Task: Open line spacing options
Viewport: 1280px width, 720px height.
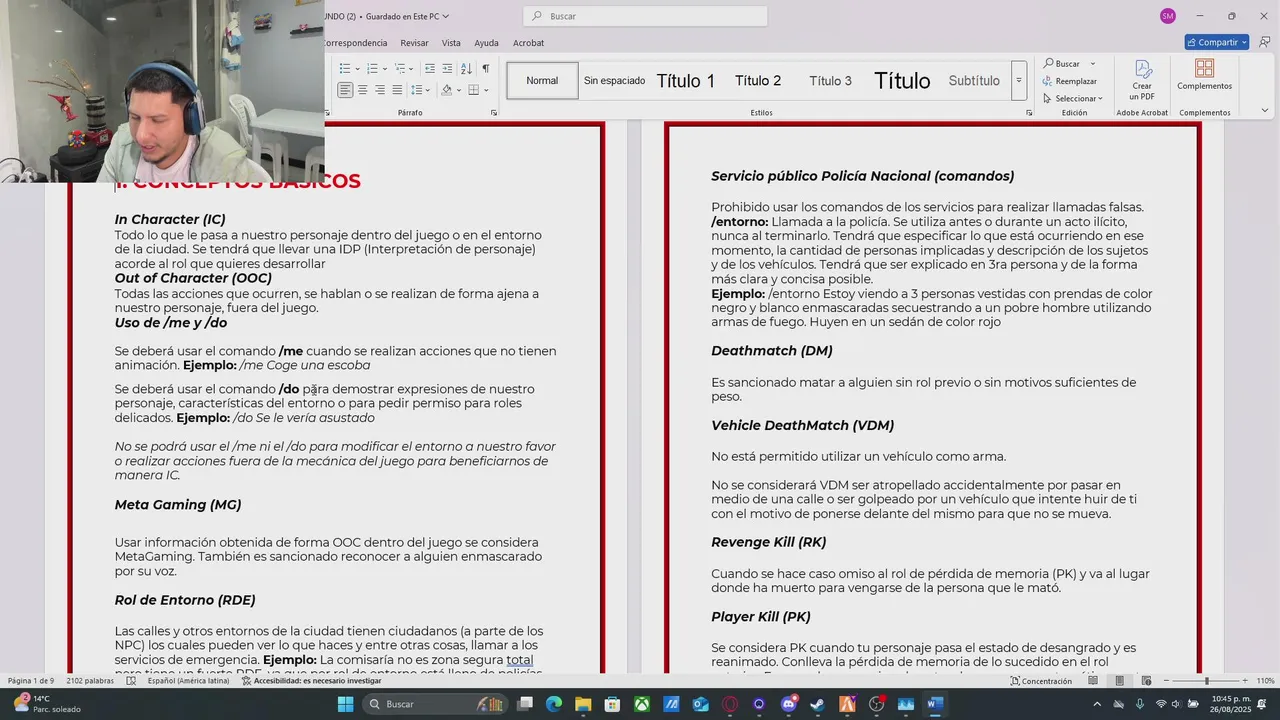Action: pyautogui.click(x=419, y=90)
